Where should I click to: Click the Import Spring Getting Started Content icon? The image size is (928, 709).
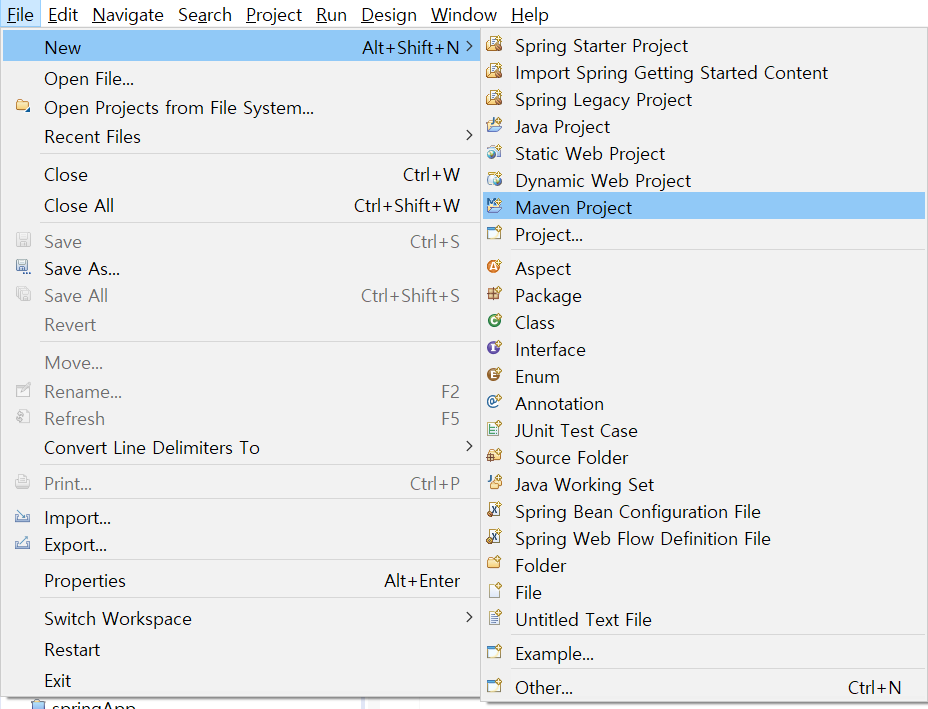tap(494, 72)
